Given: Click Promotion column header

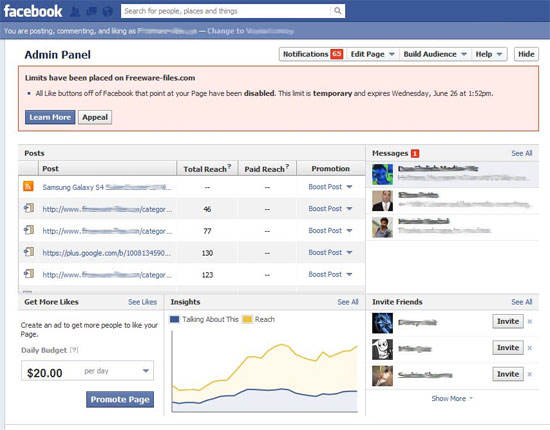Looking at the screenshot, I should [x=330, y=169].
